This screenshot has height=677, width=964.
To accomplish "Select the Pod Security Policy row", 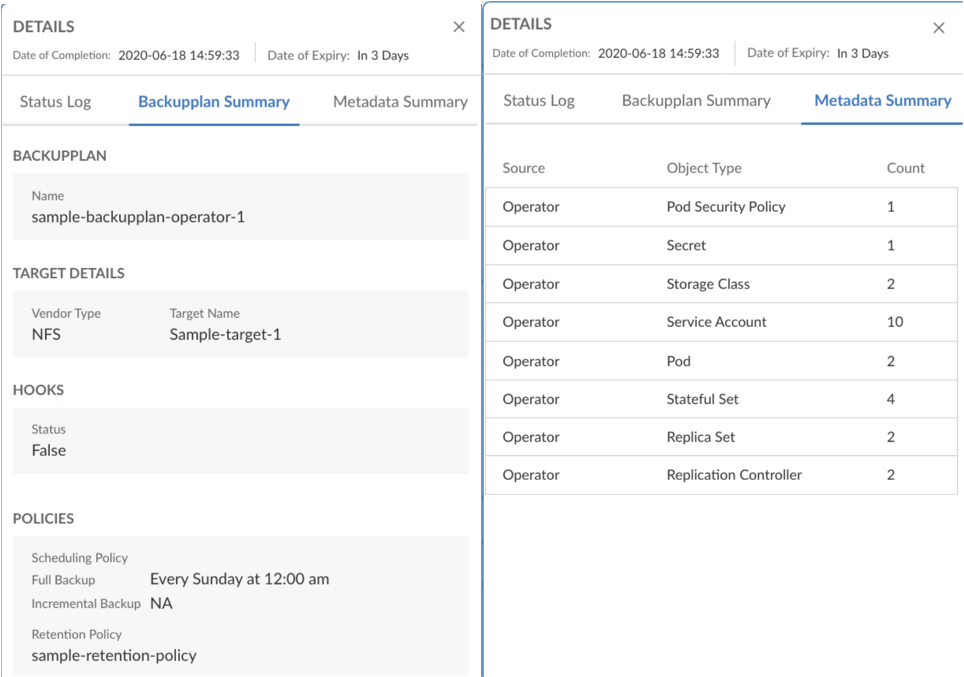I will coord(721,207).
